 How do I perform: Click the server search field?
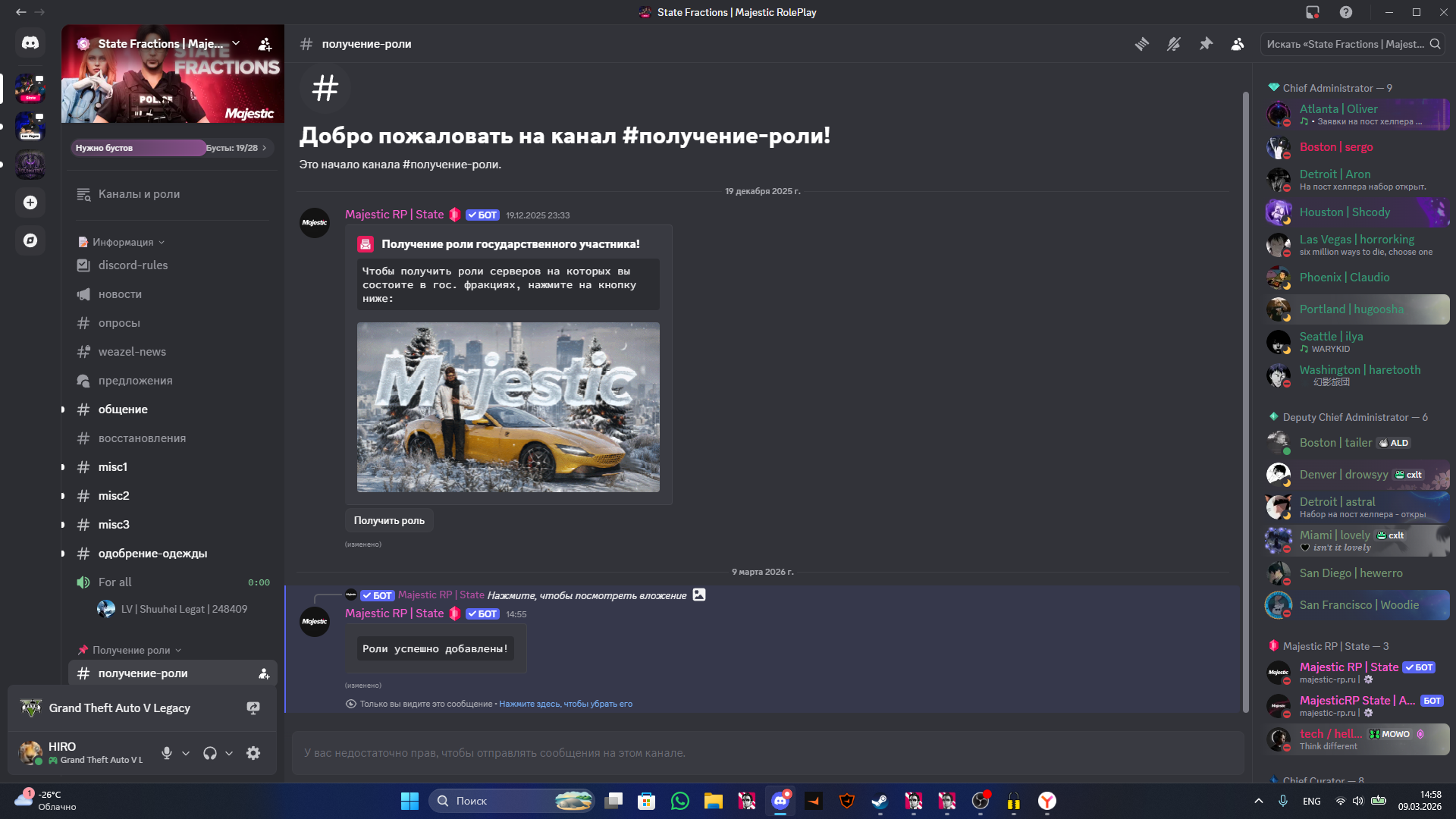1345,44
